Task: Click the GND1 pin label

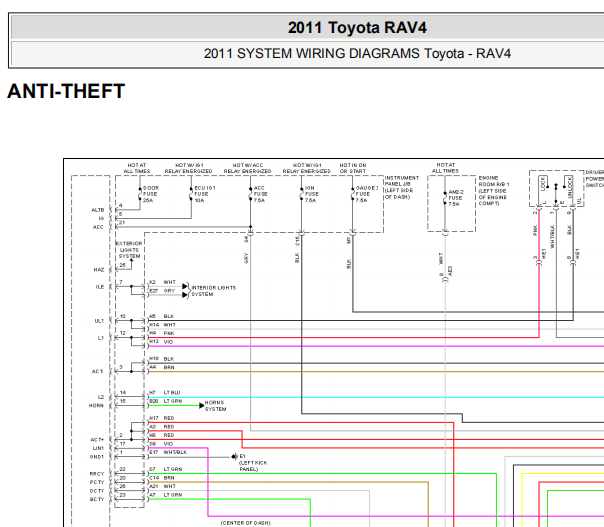Action: point(97,457)
